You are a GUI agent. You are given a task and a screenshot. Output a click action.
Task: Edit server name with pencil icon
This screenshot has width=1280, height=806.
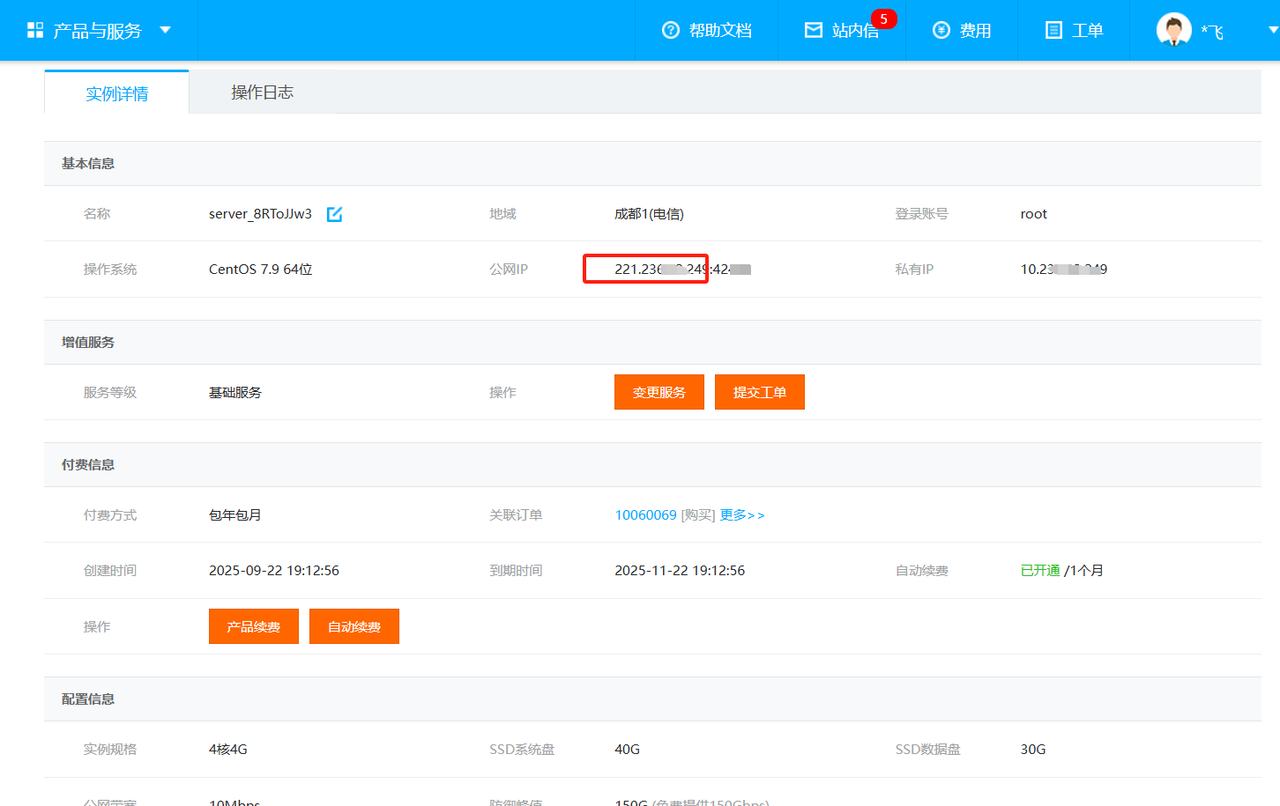pos(335,214)
